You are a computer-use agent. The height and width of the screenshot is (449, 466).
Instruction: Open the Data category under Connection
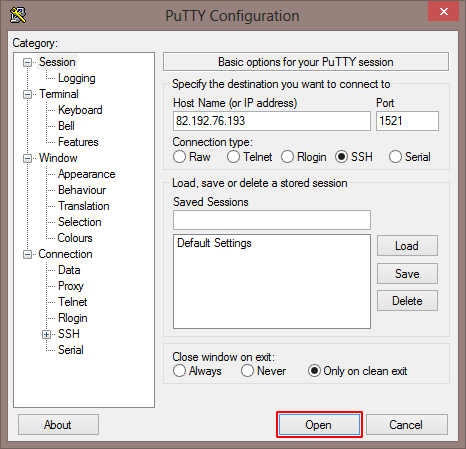pos(69,270)
